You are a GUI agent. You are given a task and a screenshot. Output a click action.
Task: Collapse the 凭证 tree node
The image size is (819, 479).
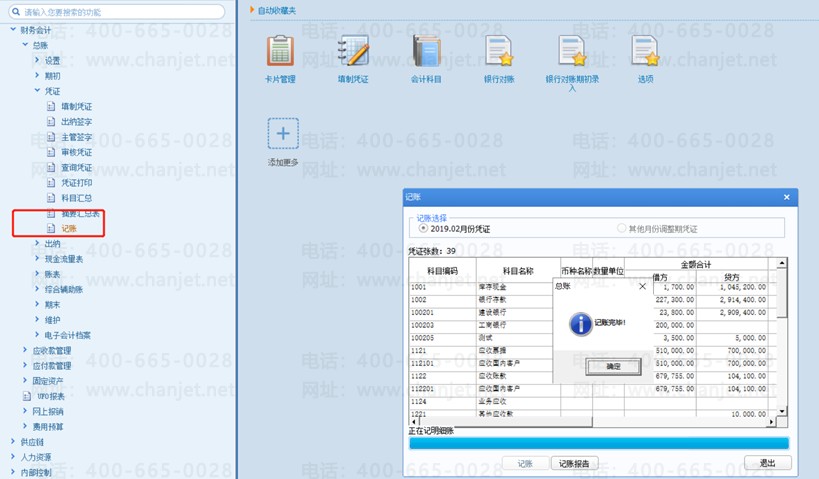pos(37,90)
